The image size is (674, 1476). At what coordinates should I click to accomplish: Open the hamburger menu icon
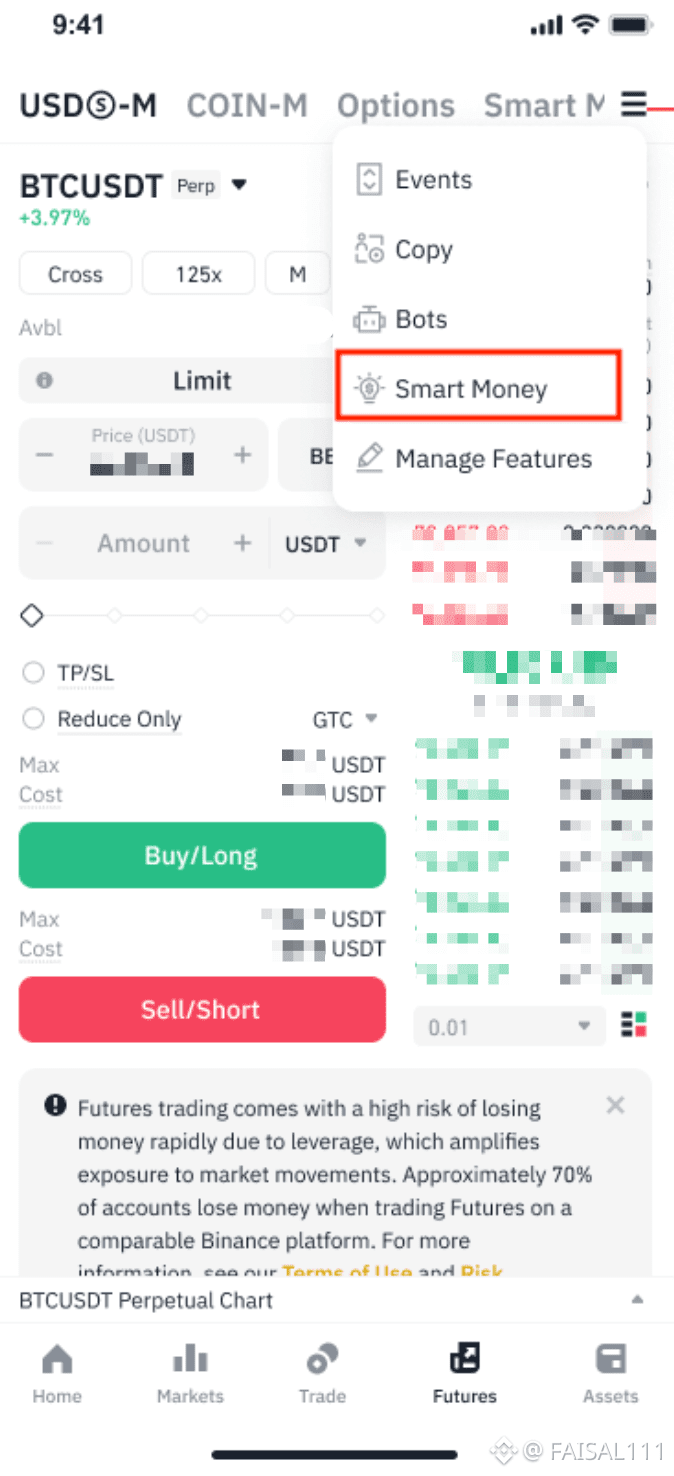pos(633,104)
